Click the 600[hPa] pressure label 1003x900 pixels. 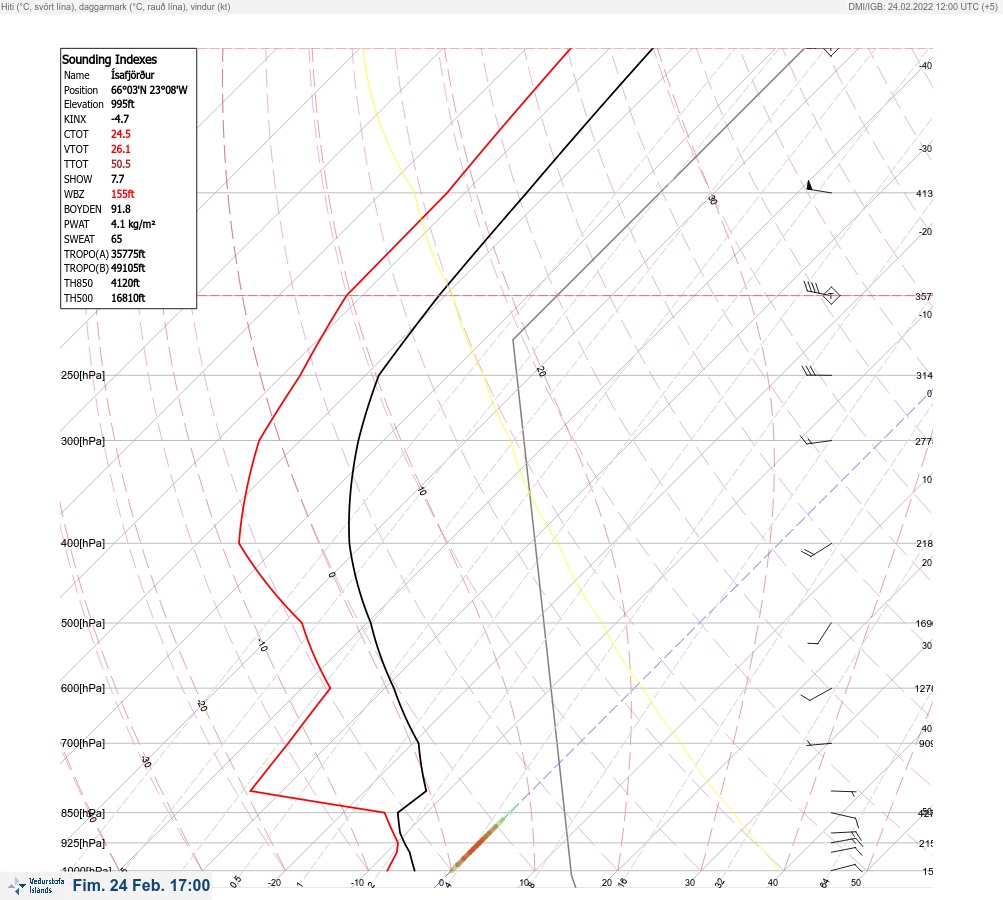pyautogui.click(x=83, y=688)
